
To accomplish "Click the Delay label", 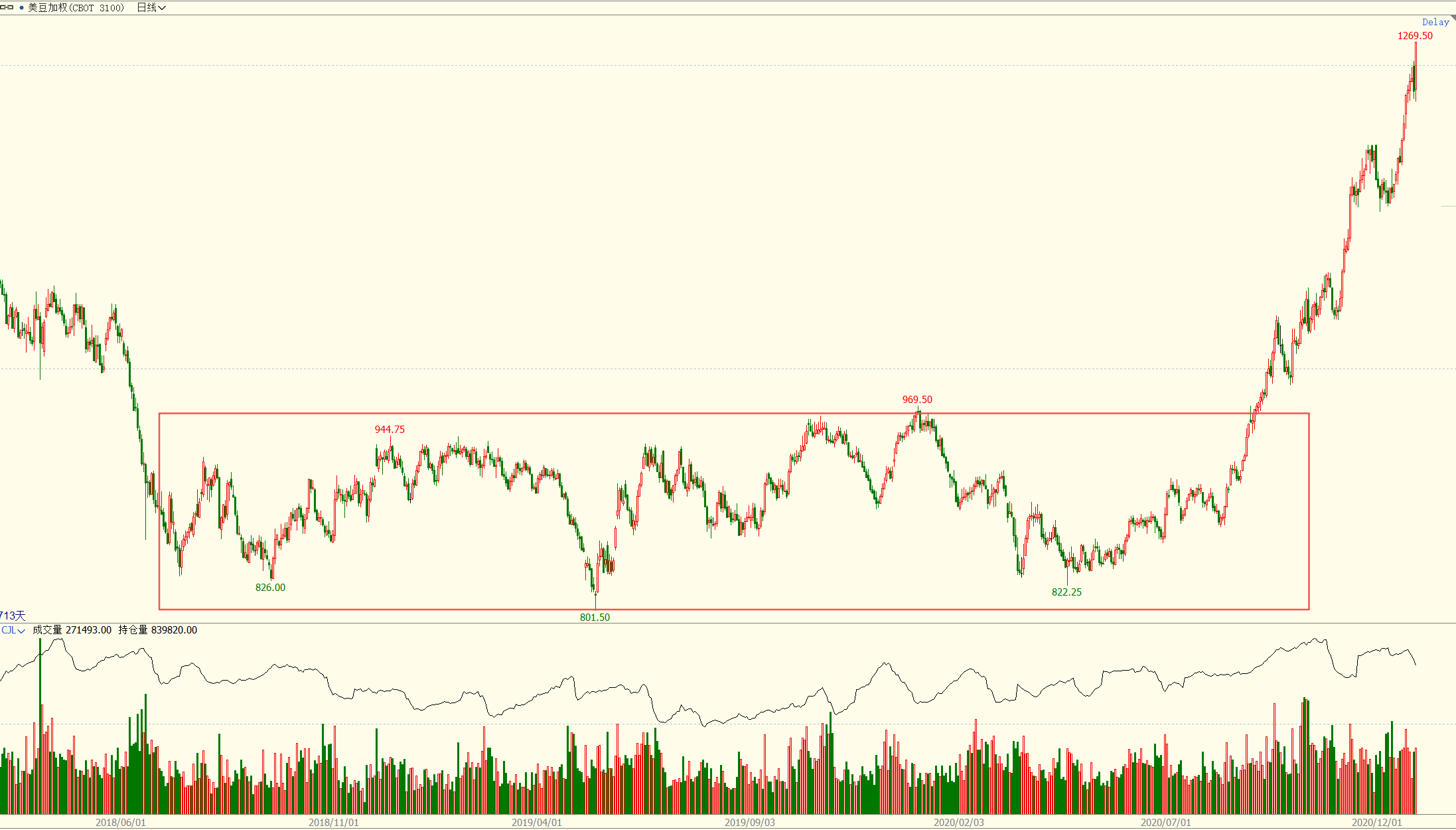I will coord(1435,22).
